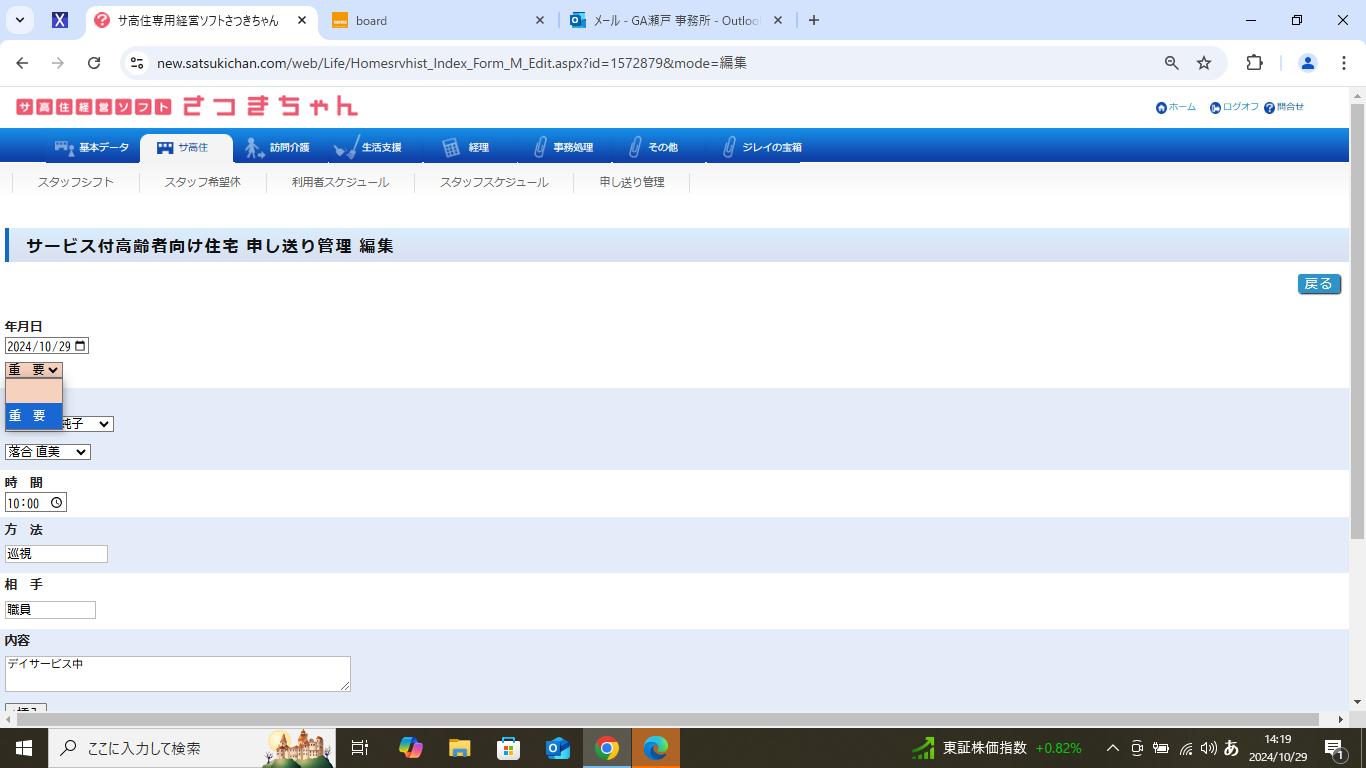1366x768 pixels.
Task: Bookmark this page with star icon
Action: pos(1204,63)
